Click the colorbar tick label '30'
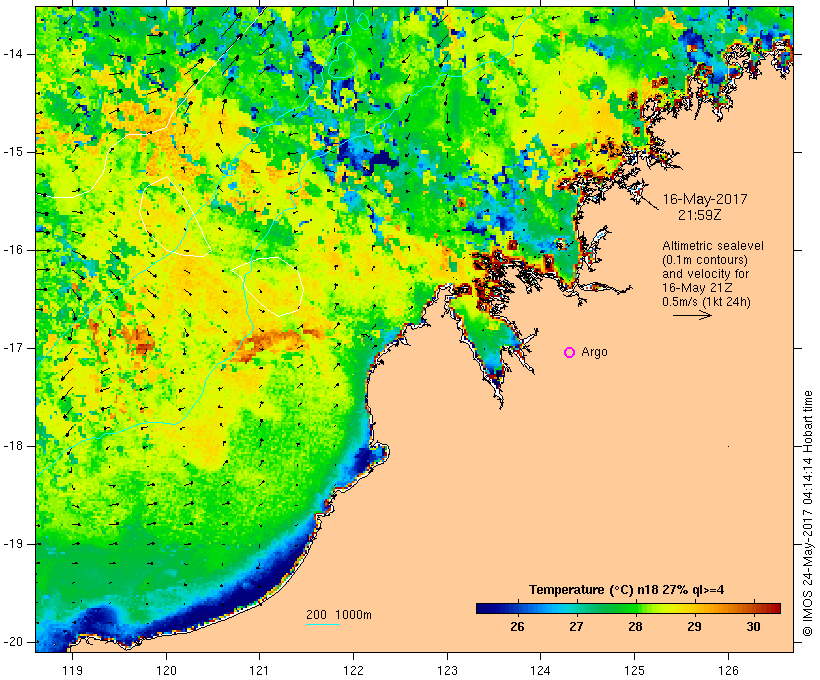 point(754,627)
